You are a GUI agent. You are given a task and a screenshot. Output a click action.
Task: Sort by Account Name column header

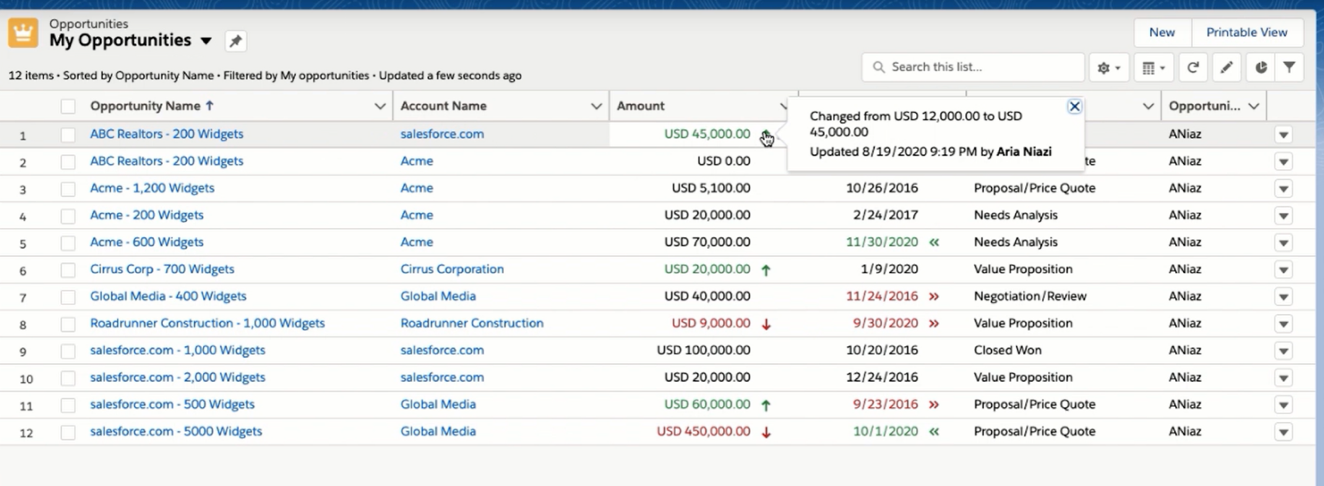click(x=444, y=106)
